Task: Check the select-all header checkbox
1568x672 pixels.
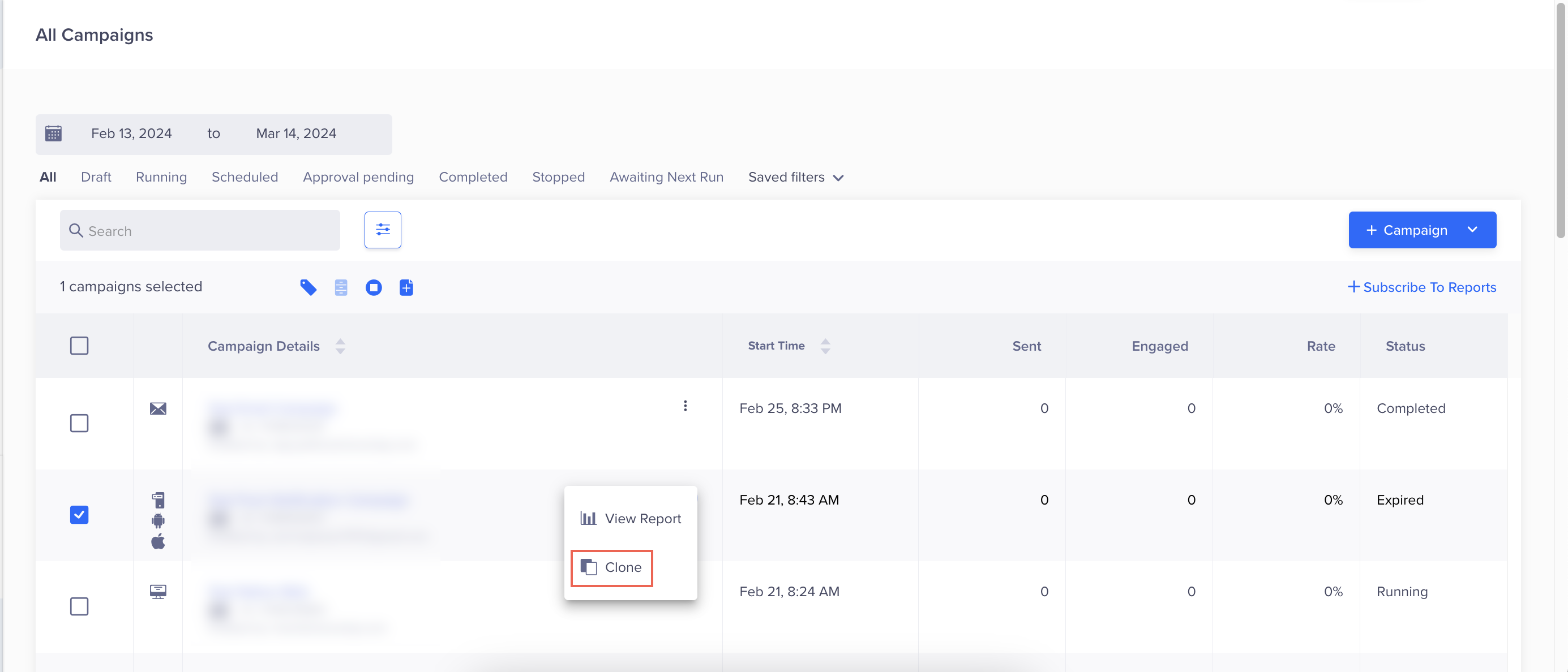Action: (79, 346)
